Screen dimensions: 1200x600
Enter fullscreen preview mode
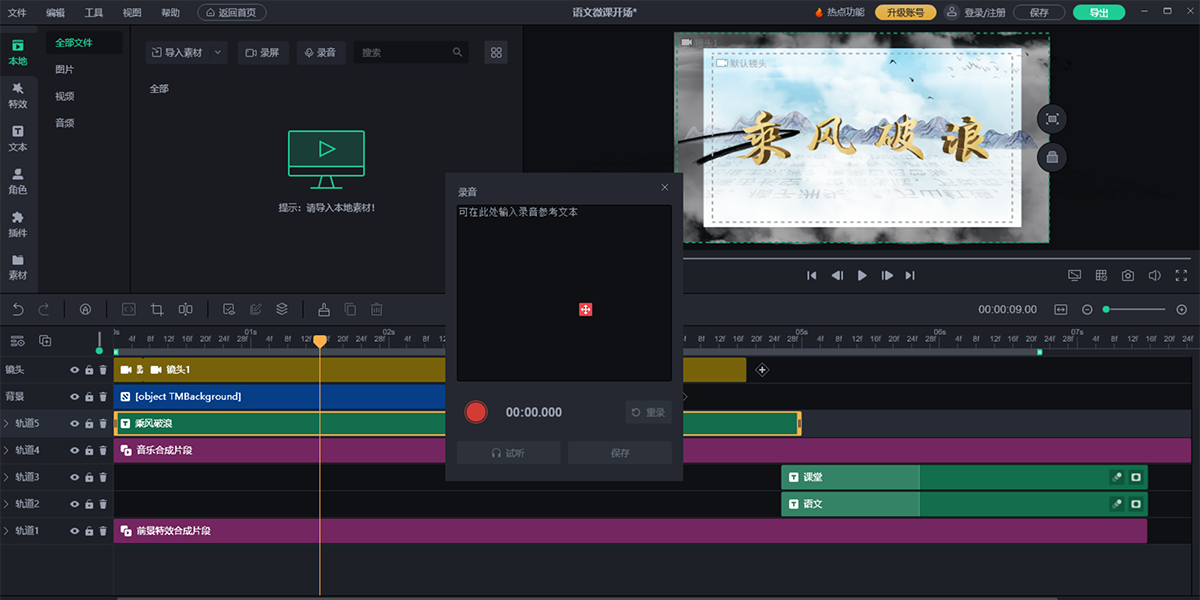(x=1181, y=276)
